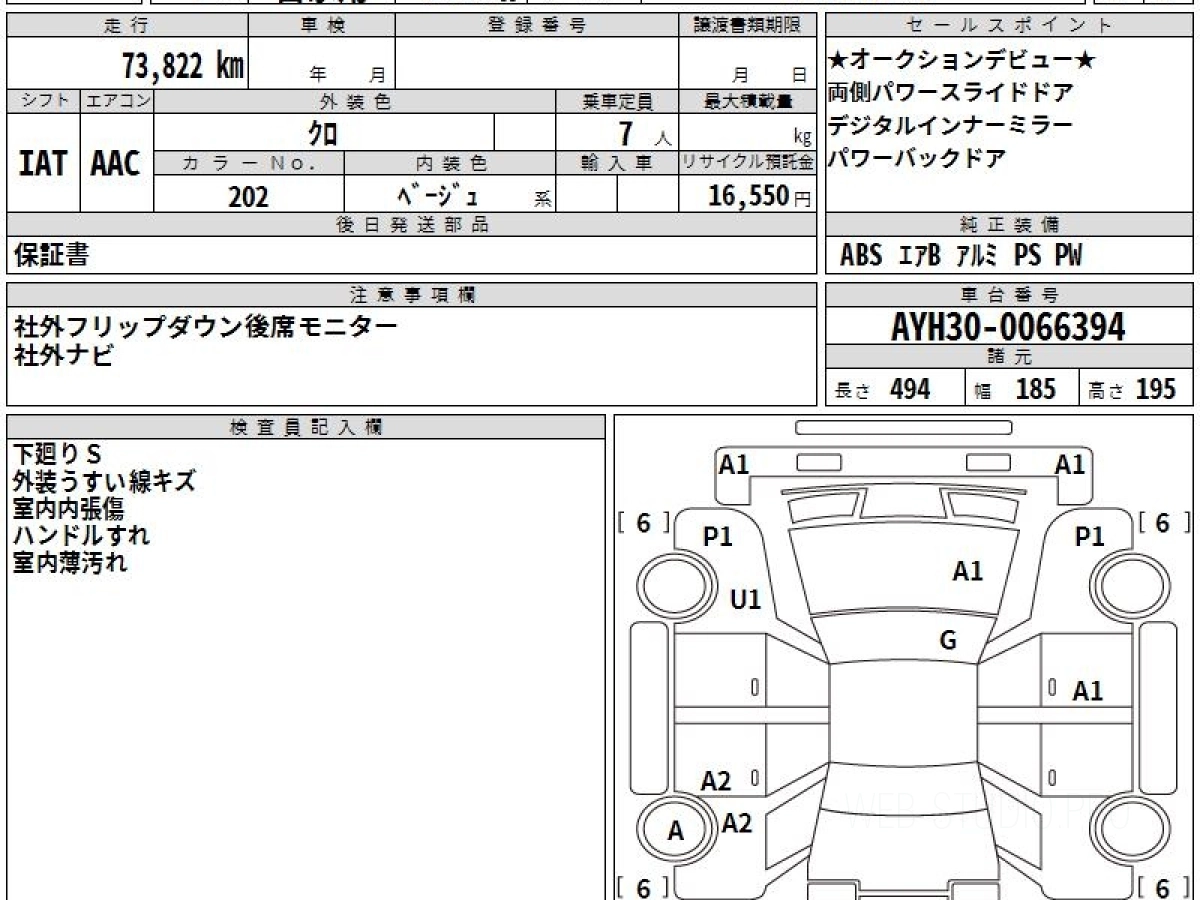The height and width of the screenshot is (900, 1200).
Task: Select the パワーバックドア line
Action: pyautogui.click(x=917, y=158)
